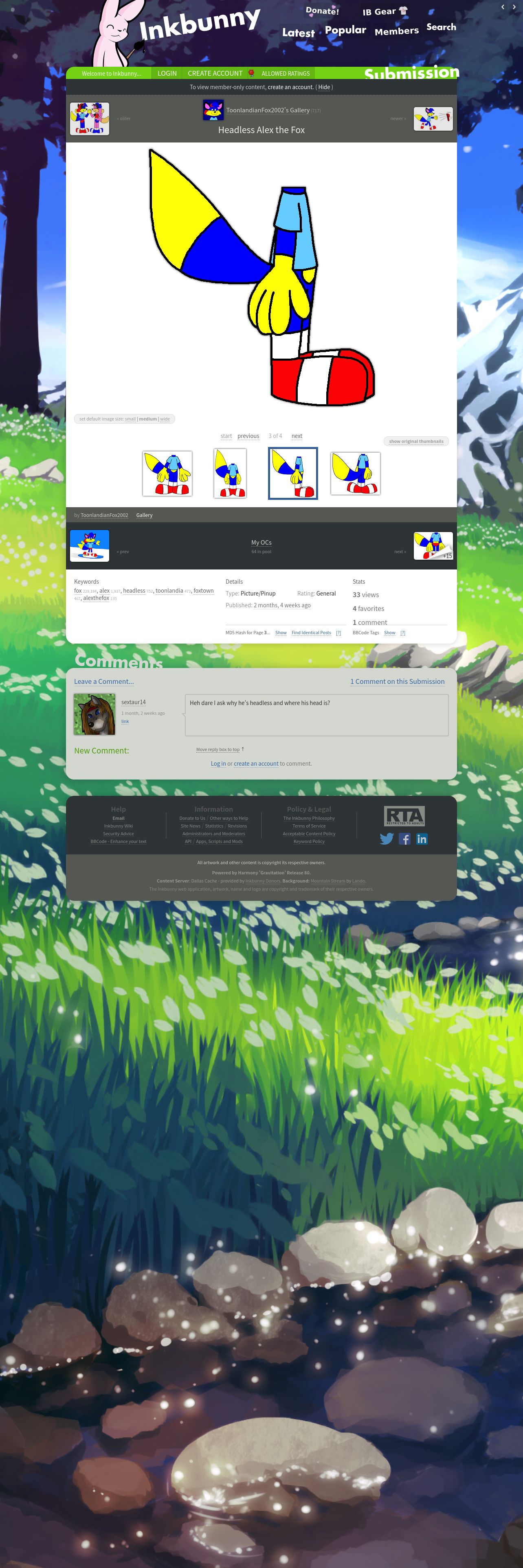Image resolution: width=523 pixels, height=1568 pixels.
Task: Click the right arrow at top right corner
Action: (514, 7)
